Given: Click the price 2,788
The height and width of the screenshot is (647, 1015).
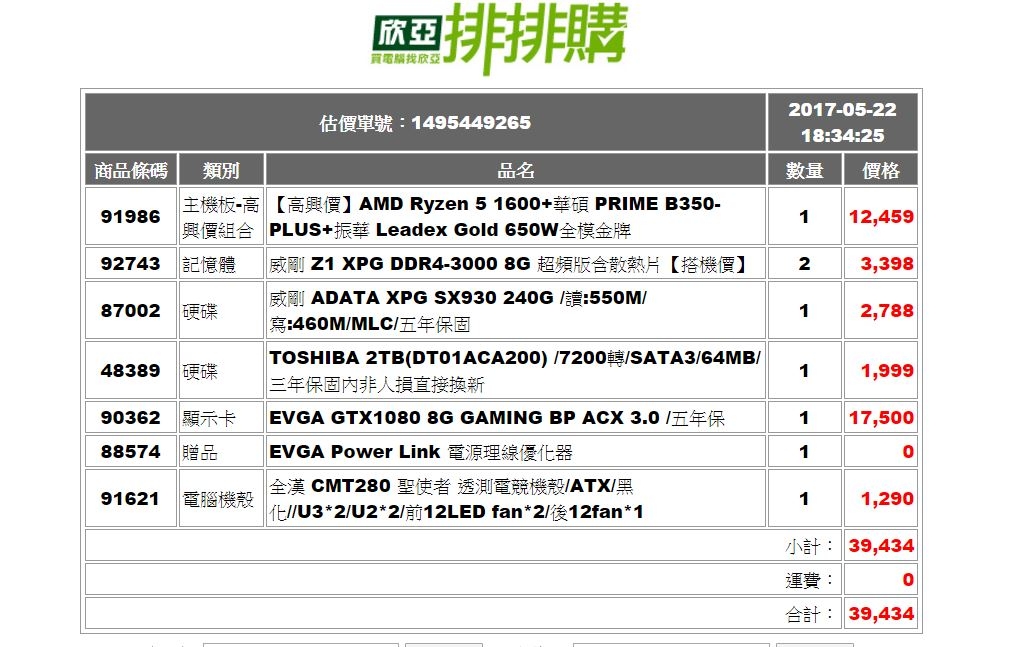Looking at the screenshot, I should coord(887,311).
